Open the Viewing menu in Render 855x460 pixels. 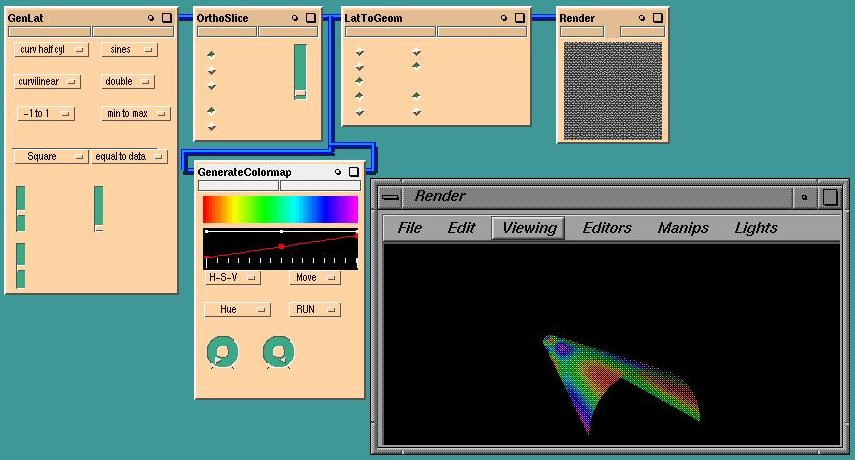(528, 228)
